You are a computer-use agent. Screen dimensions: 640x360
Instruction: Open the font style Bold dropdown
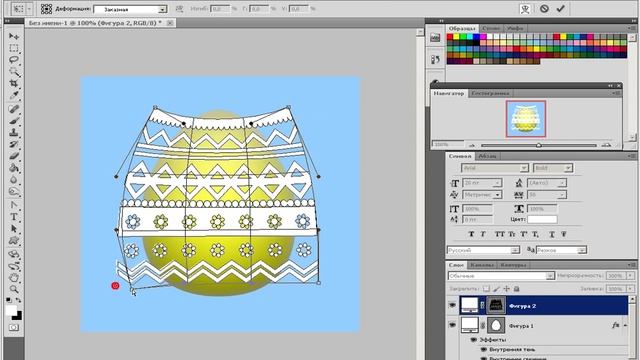pyautogui.click(x=568, y=168)
